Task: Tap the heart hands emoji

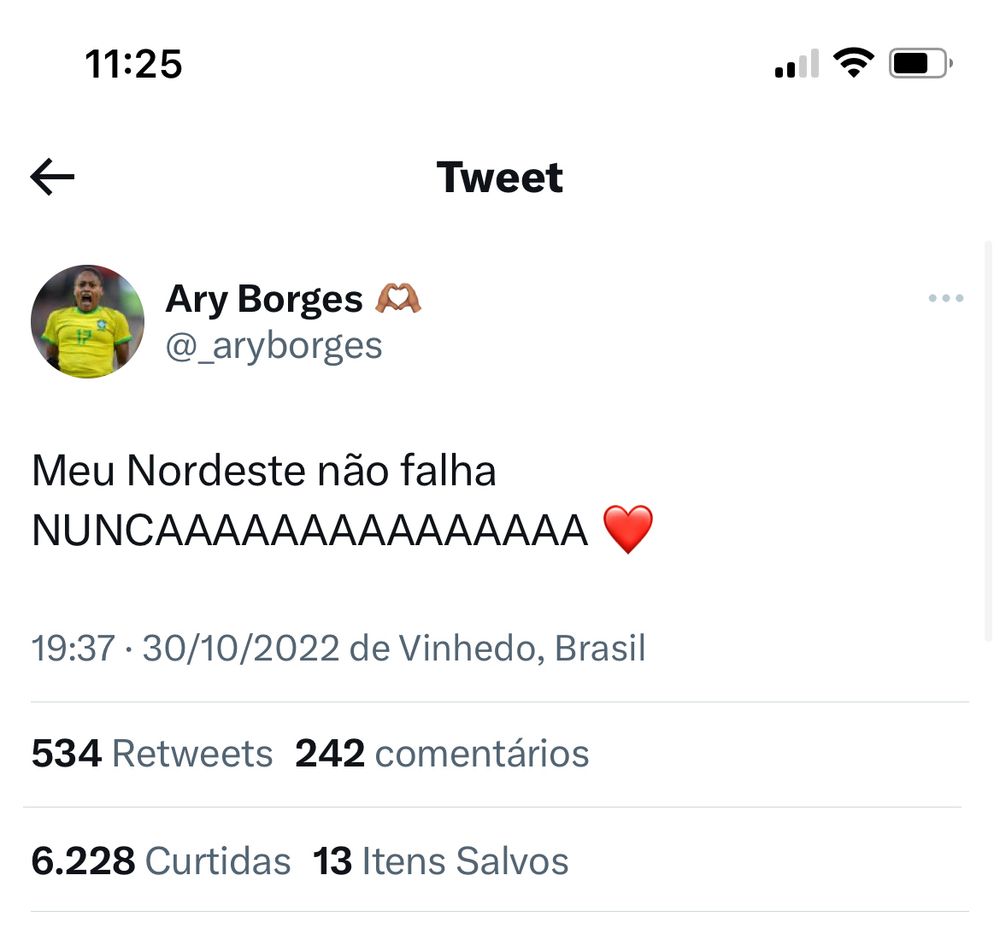Action: click(398, 298)
